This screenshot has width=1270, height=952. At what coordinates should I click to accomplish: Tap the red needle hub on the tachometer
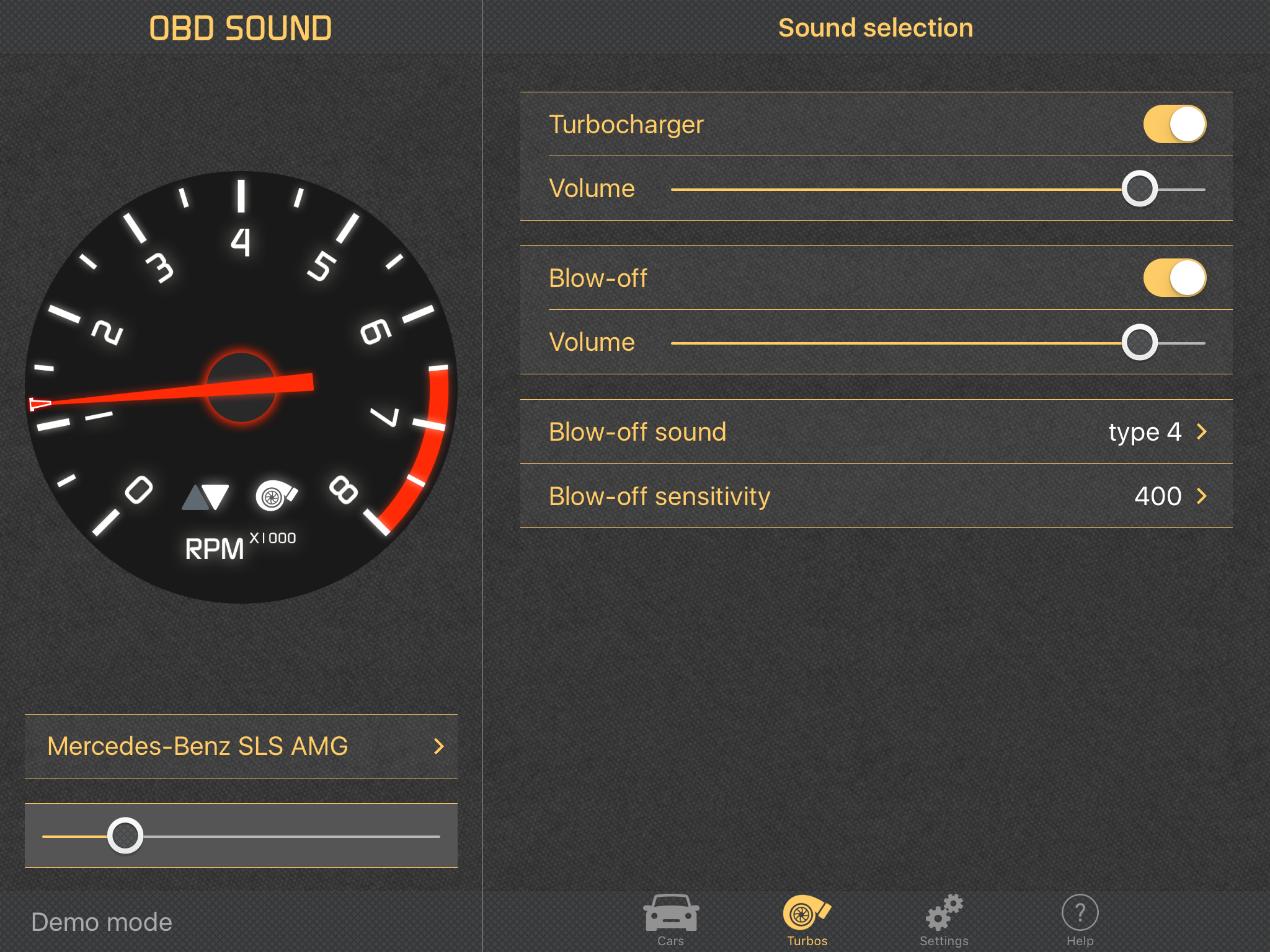coord(241,388)
